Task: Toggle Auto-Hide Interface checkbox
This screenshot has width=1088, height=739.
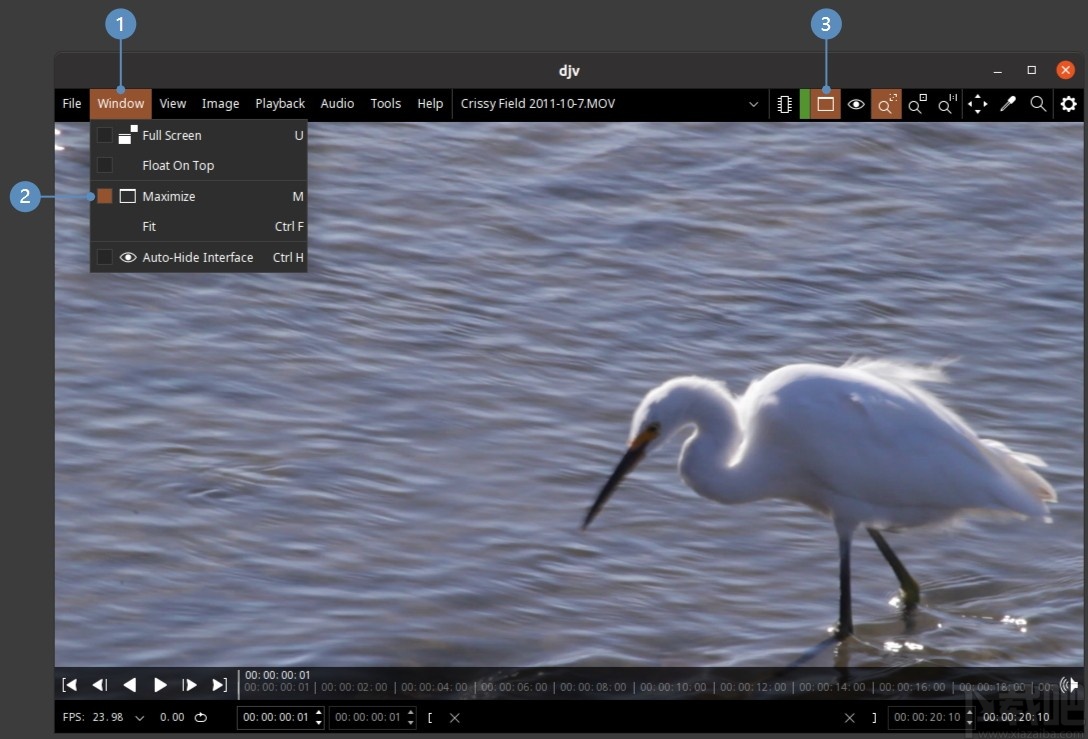Action: coord(105,257)
